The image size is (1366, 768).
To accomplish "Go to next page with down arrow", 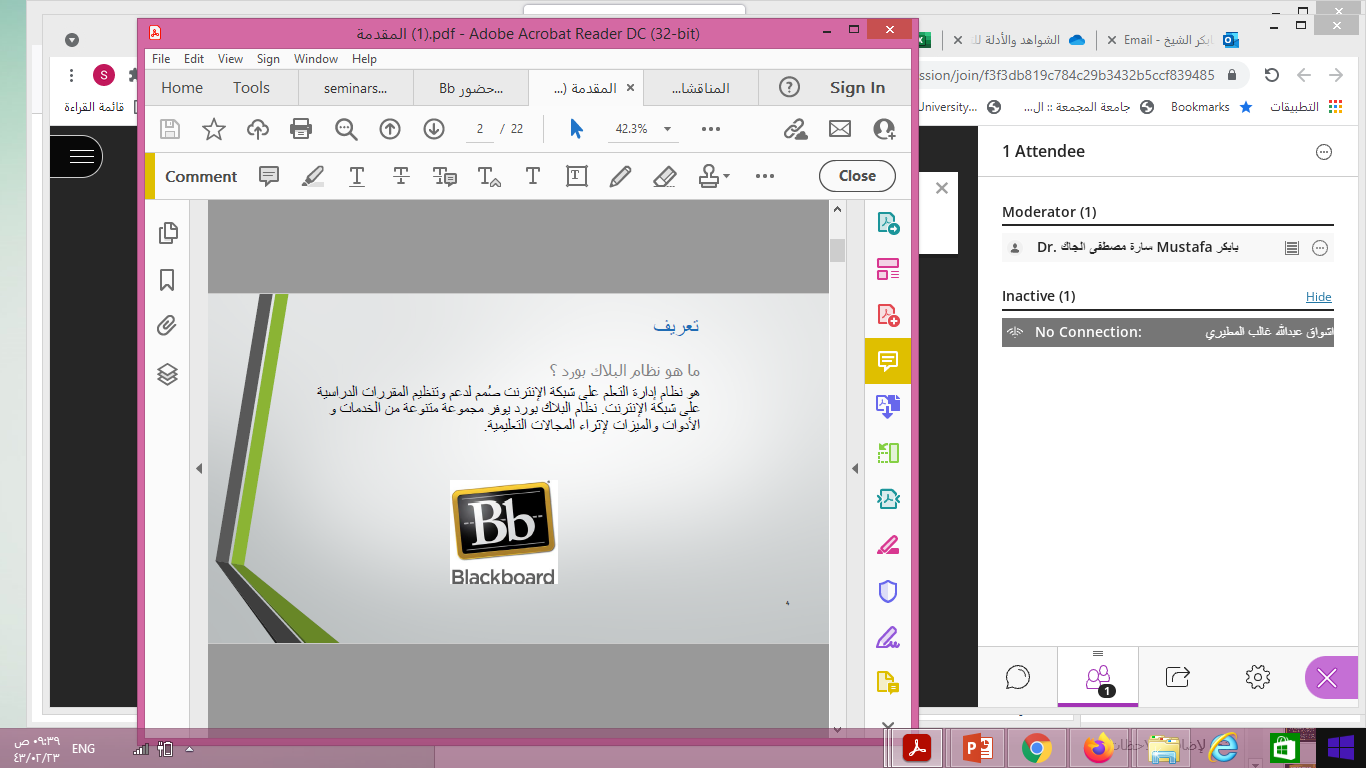I will tap(434, 129).
